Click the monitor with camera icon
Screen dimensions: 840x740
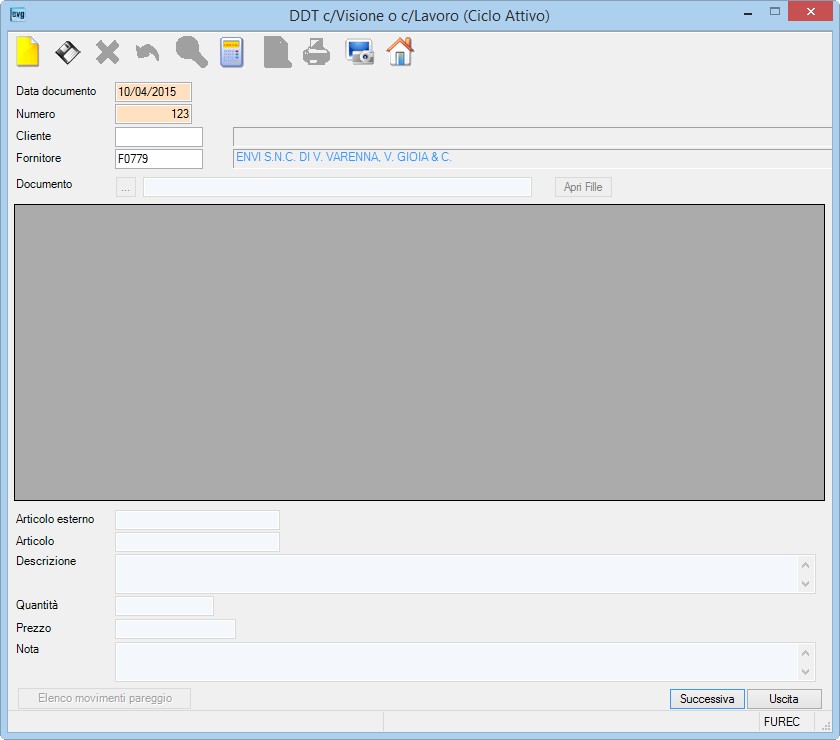tap(359, 52)
